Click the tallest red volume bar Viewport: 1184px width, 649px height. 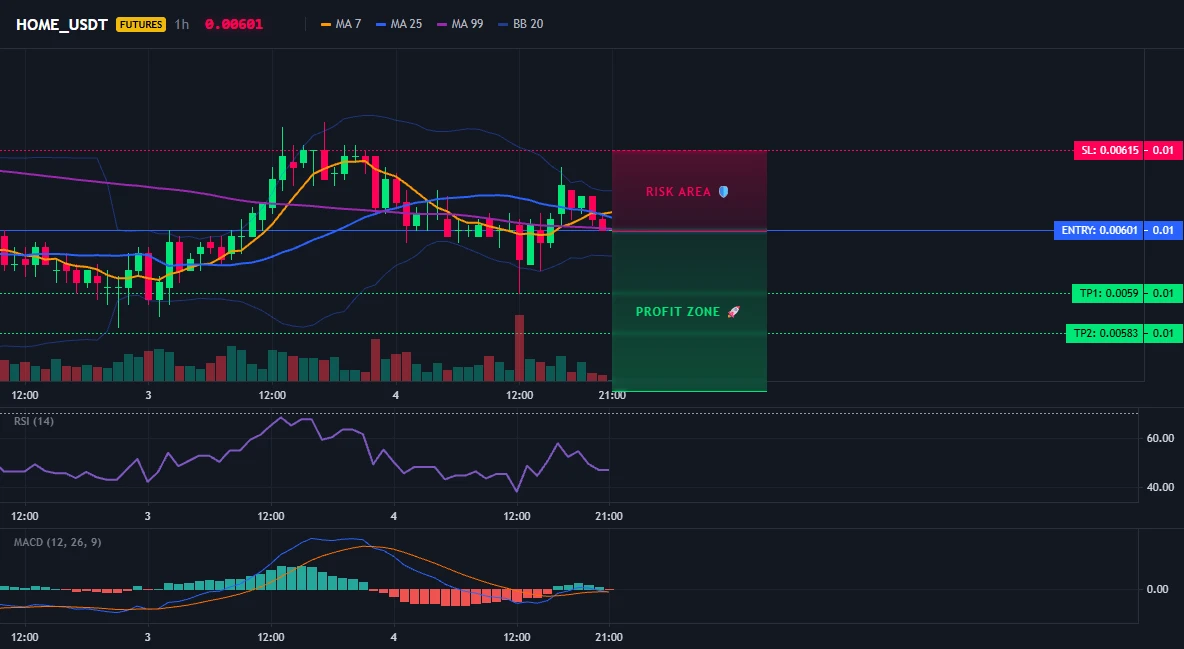click(x=520, y=348)
